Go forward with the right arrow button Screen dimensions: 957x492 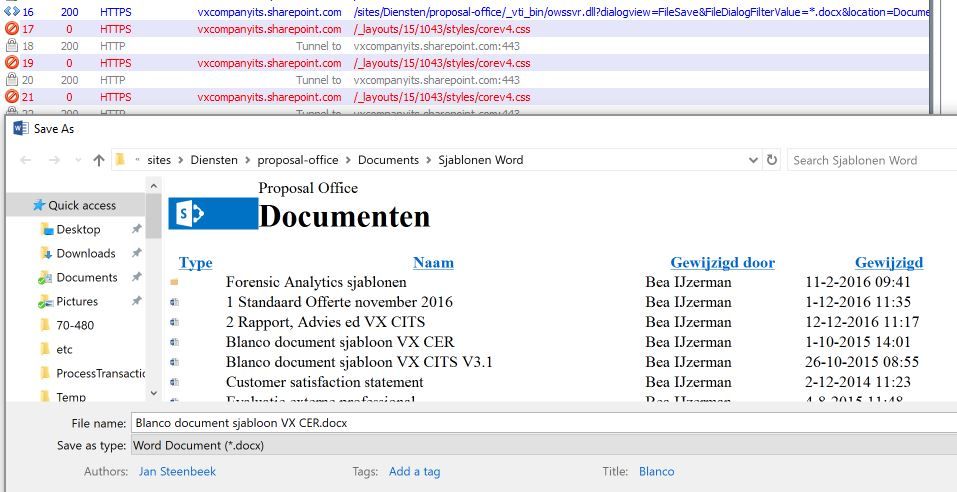(54, 160)
